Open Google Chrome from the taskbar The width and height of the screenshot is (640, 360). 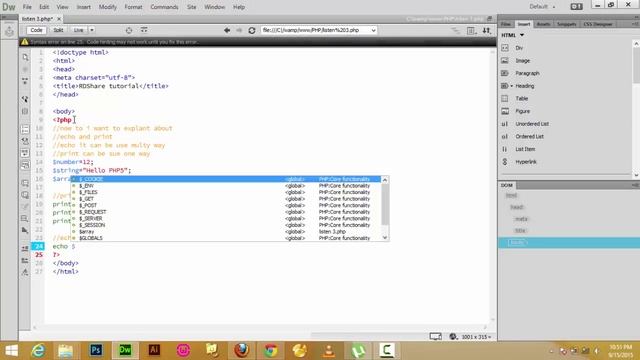[270, 350]
